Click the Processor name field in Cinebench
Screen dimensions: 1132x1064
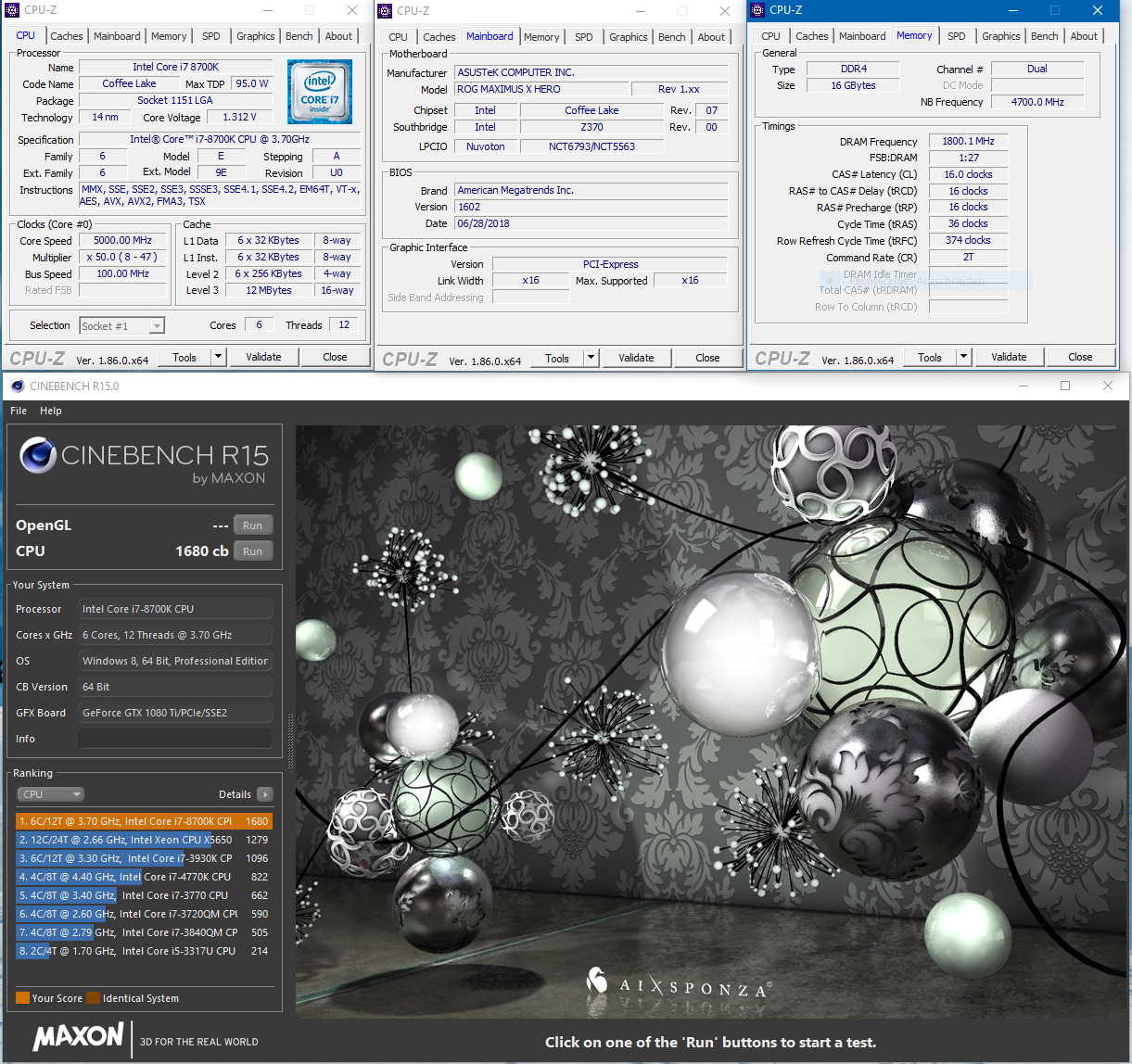pos(175,609)
